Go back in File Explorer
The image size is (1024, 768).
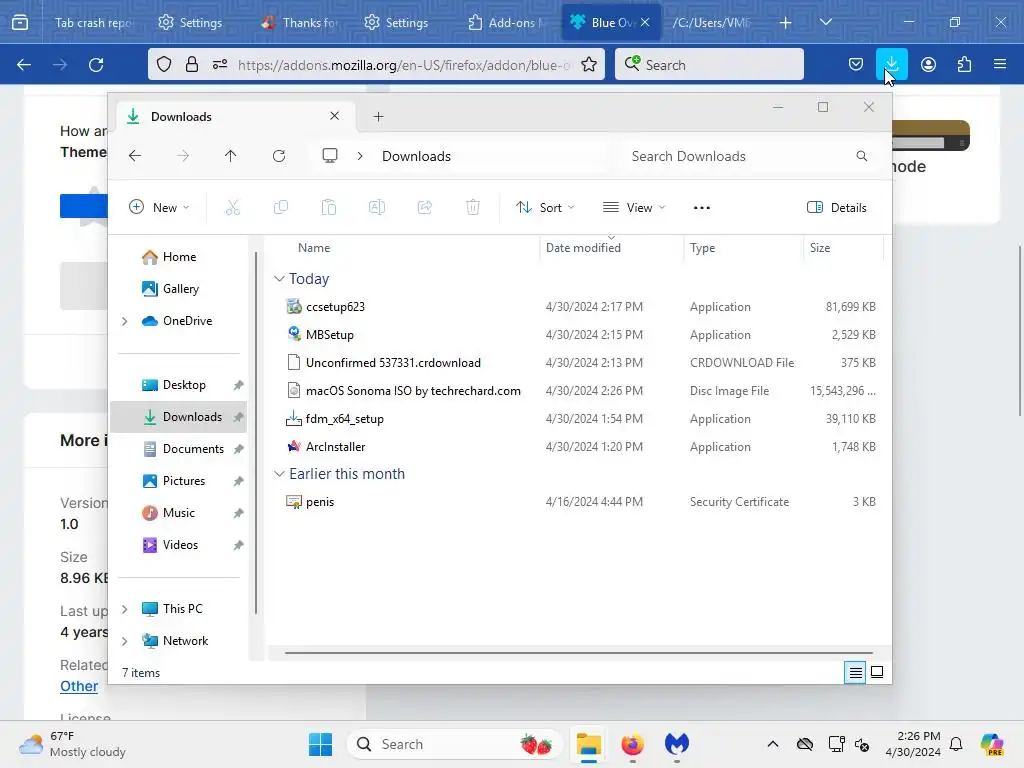click(x=135, y=156)
